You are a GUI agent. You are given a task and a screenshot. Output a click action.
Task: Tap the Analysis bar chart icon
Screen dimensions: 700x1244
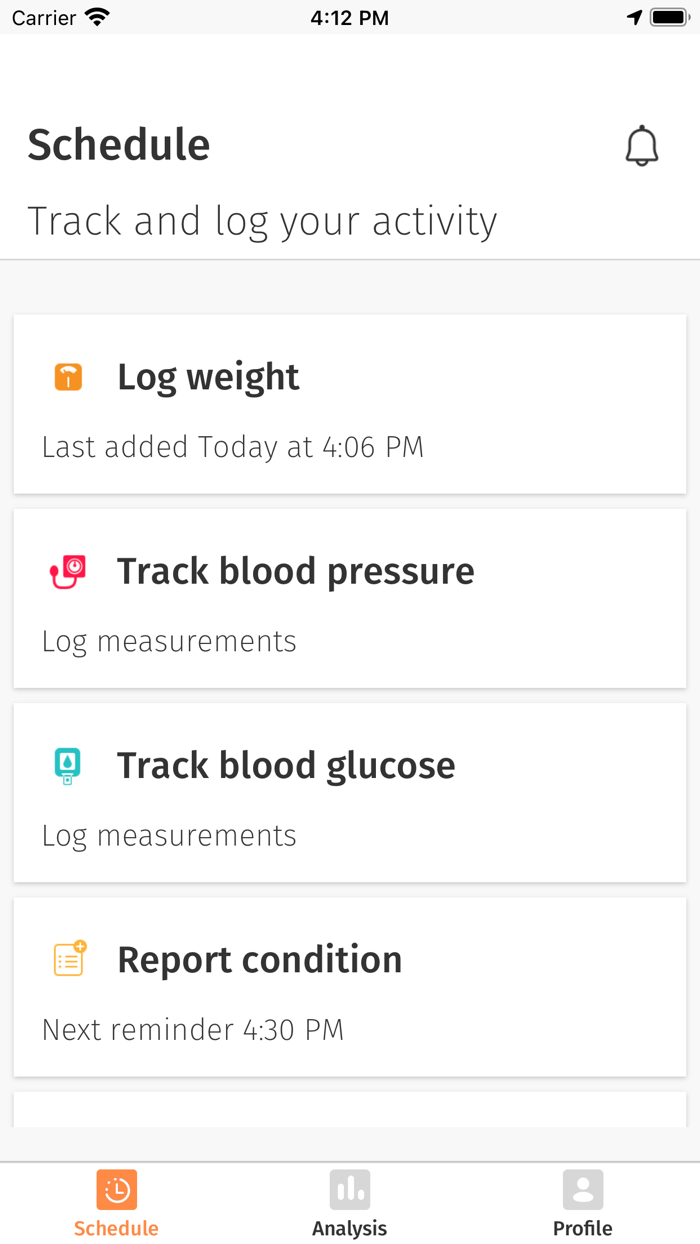(x=349, y=1190)
